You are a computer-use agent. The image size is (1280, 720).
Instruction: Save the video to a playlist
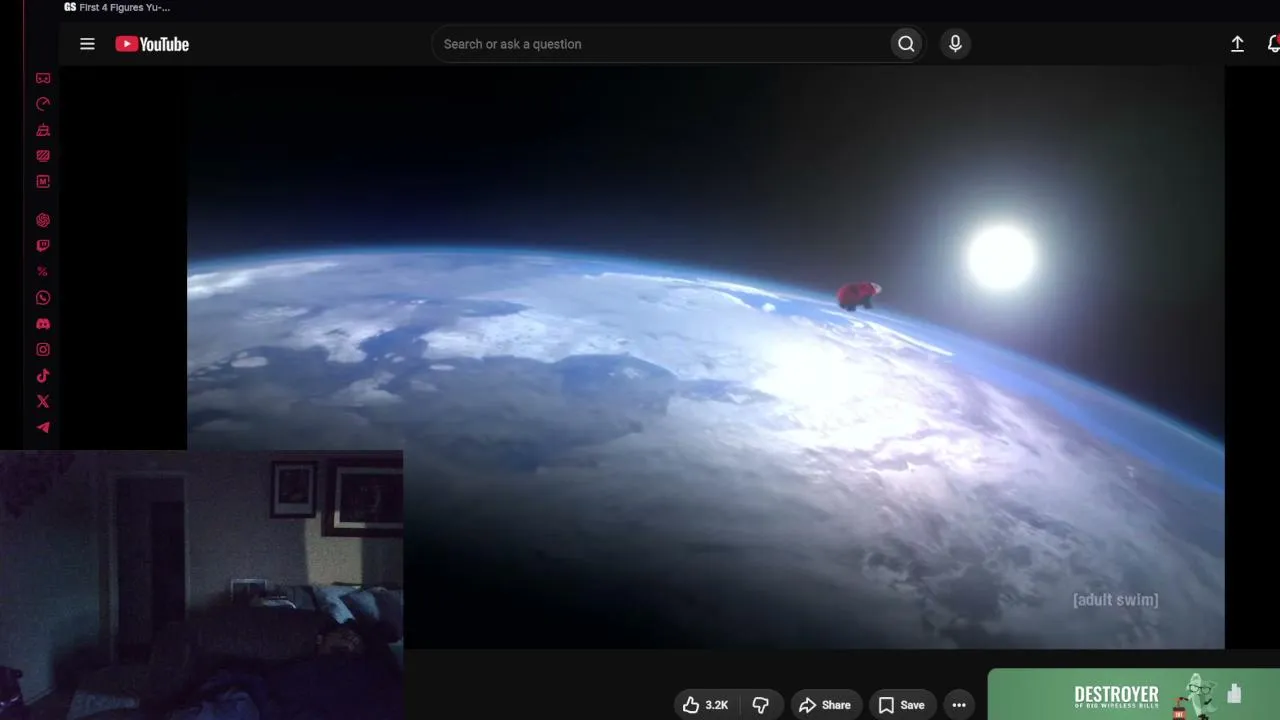[902, 705]
